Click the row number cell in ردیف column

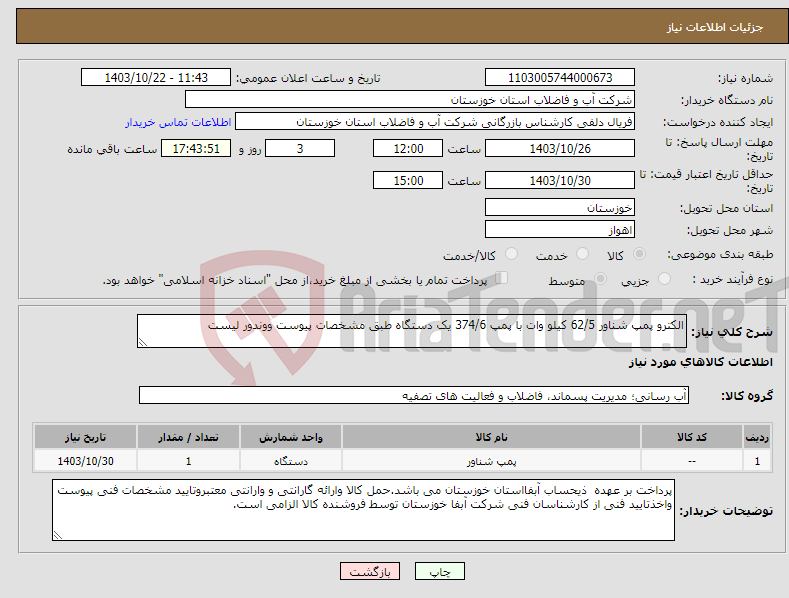[757, 461]
